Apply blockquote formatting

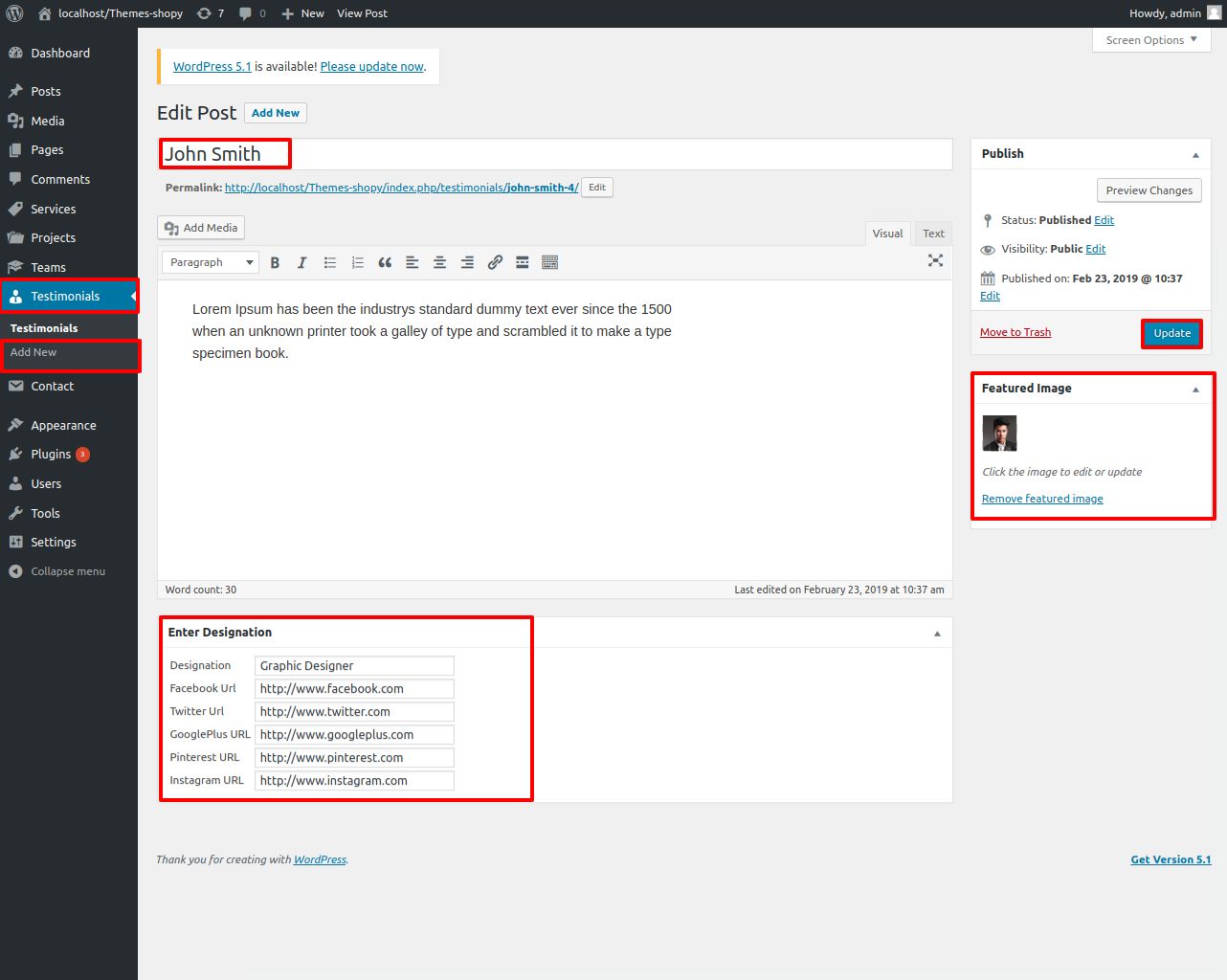[x=385, y=262]
